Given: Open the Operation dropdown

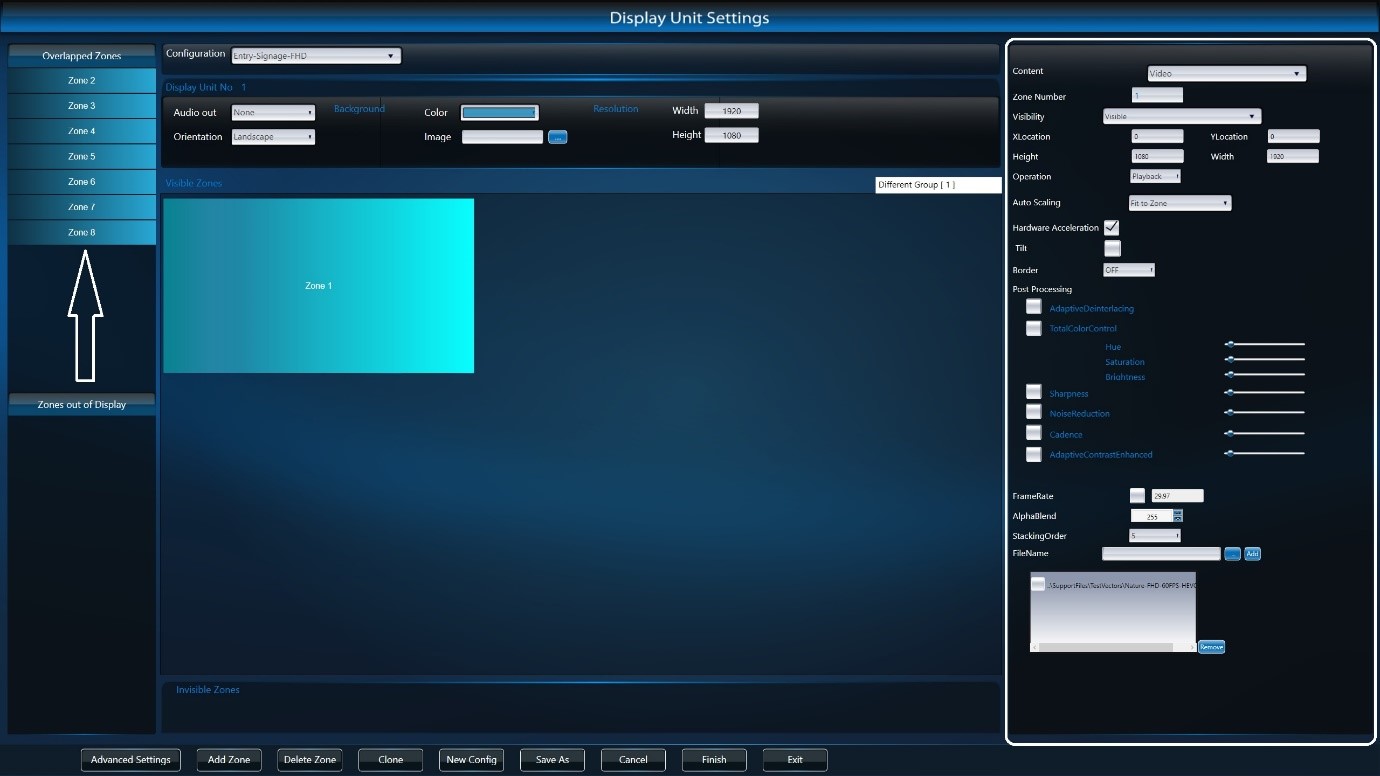Looking at the screenshot, I should (x=1155, y=176).
